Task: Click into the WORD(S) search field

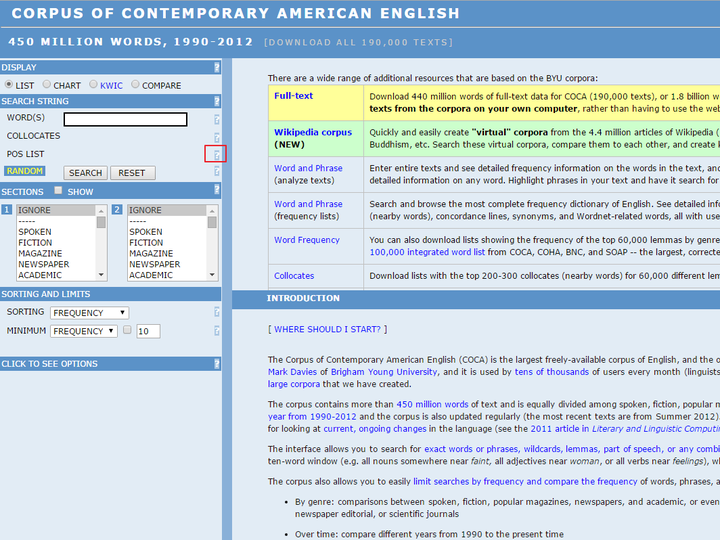Action: click(125, 119)
